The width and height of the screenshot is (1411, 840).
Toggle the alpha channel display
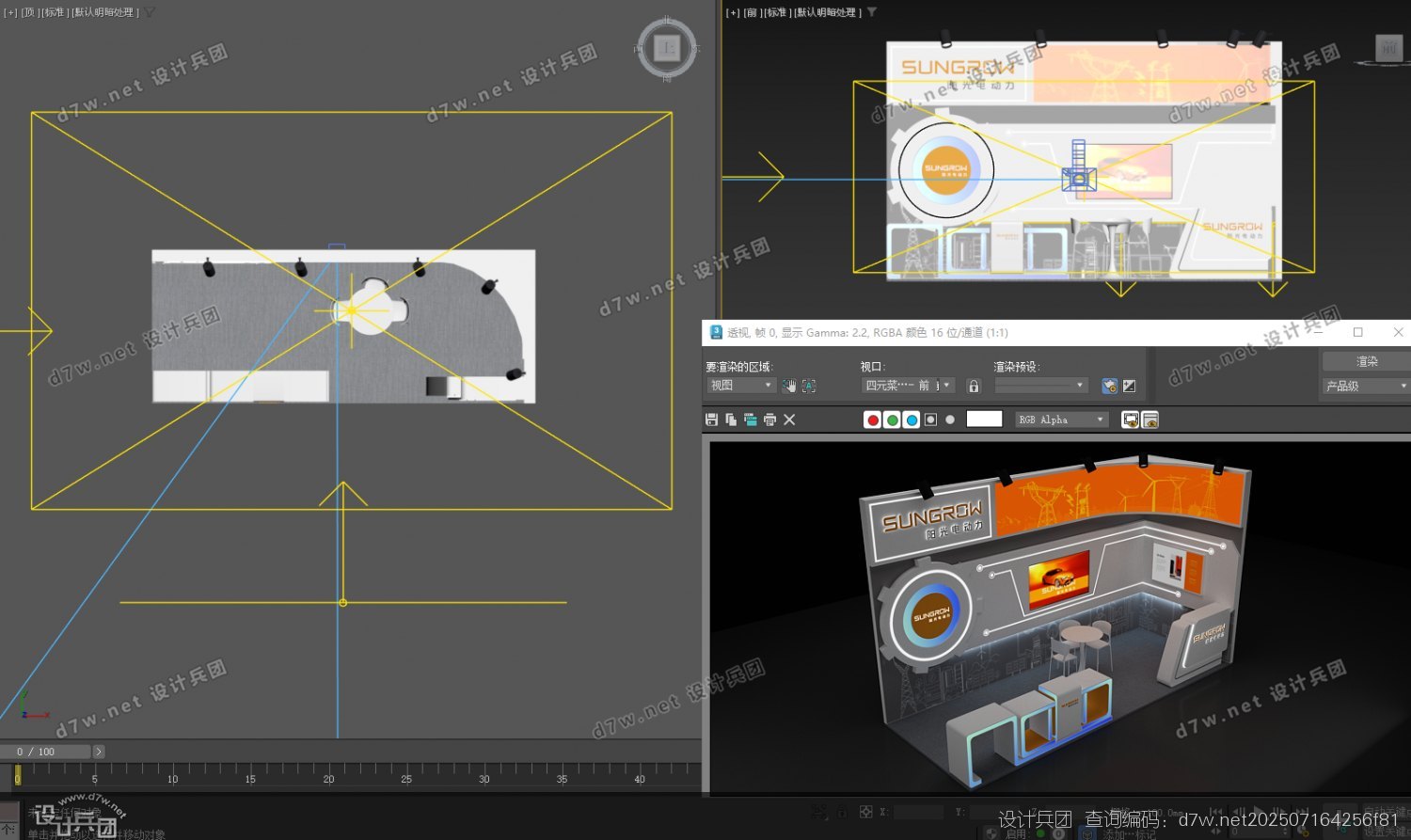pos(930,420)
